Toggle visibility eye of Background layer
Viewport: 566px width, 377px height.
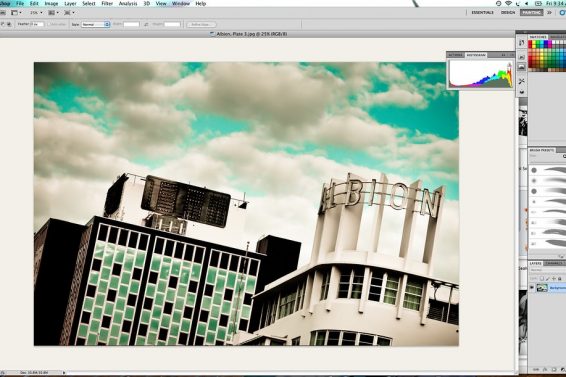coord(531,287)
